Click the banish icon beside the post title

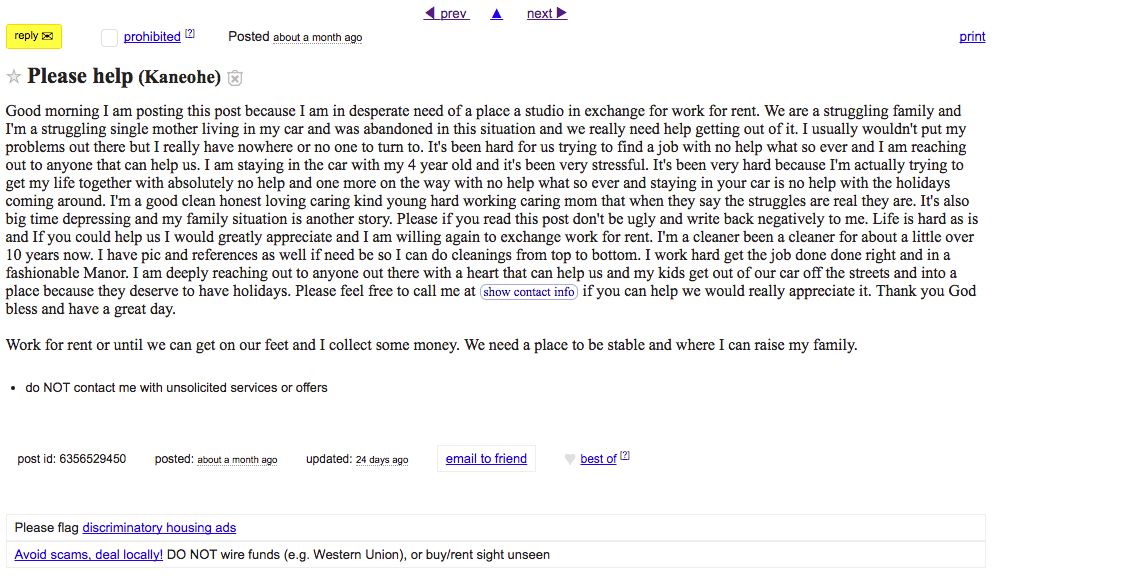pyautogui.click(x=234, y=77)
